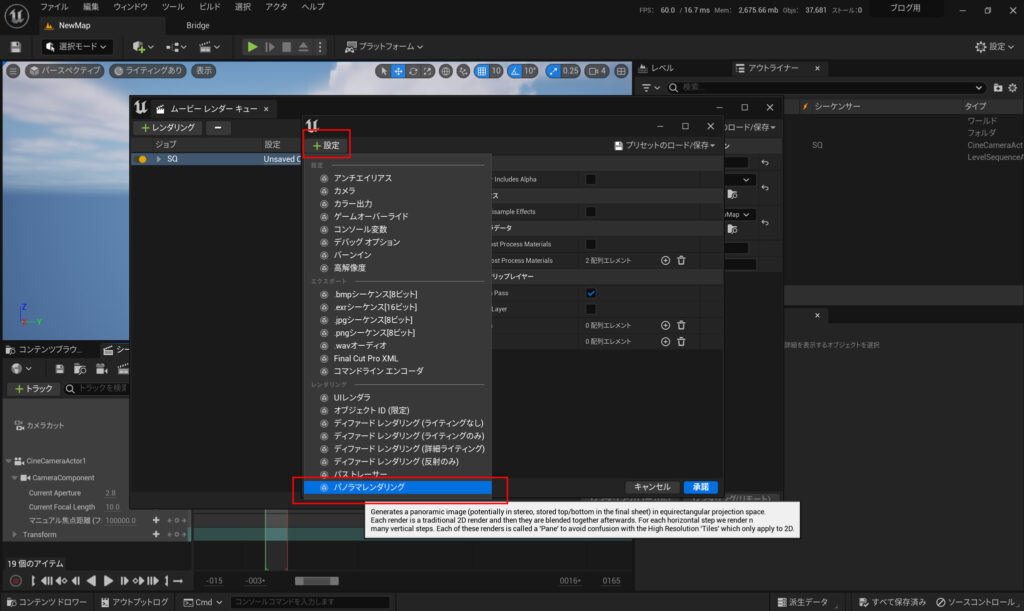Open the 選択モード dropdown
Screen dimensions: 1024x611
point(79,47)
